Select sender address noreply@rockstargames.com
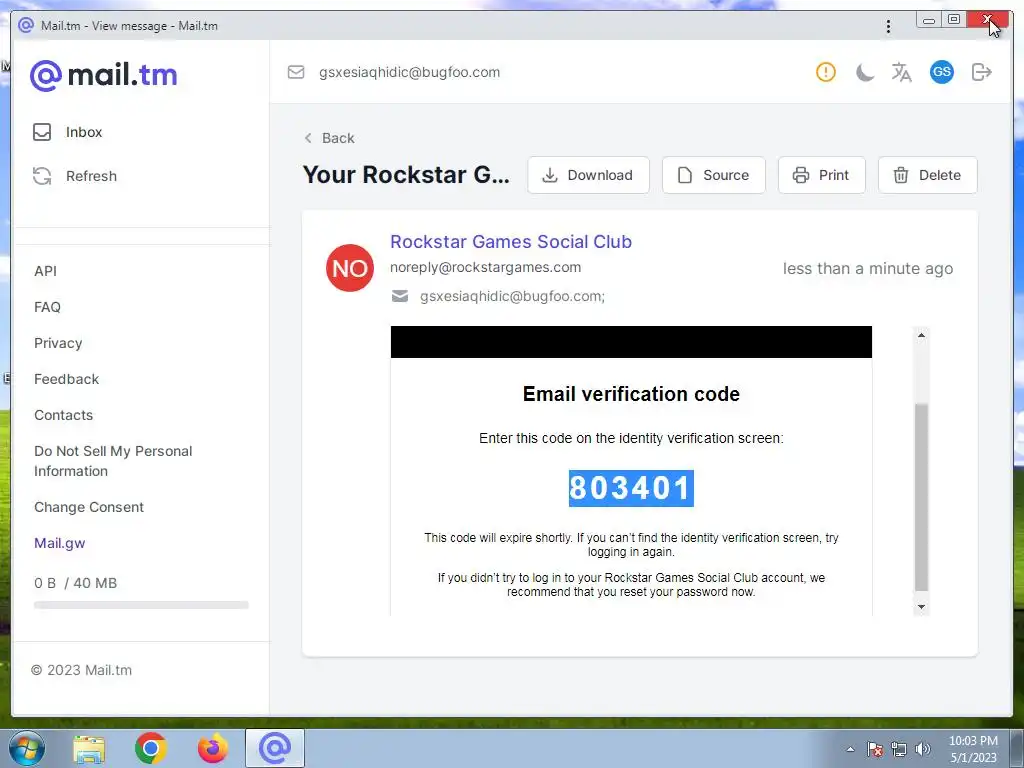This screenshot has height=768, width=1024. [485, 267]
